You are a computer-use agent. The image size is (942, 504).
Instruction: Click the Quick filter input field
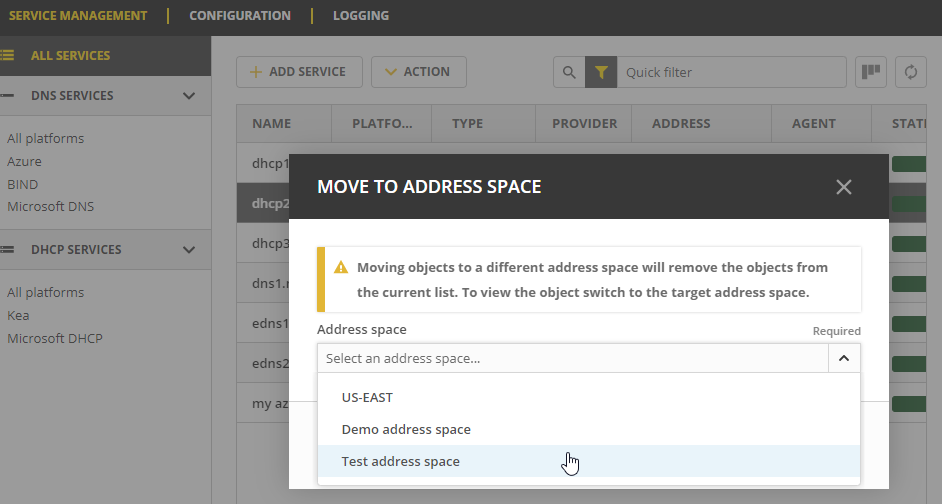coord(731,72)
